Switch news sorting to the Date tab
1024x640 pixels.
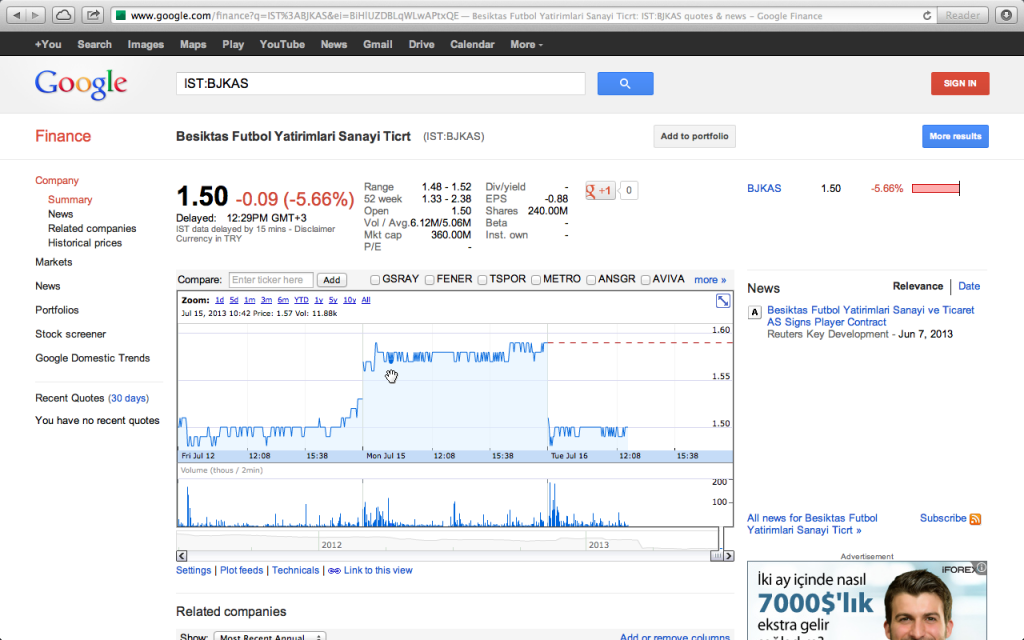click(x=968, y=286)
